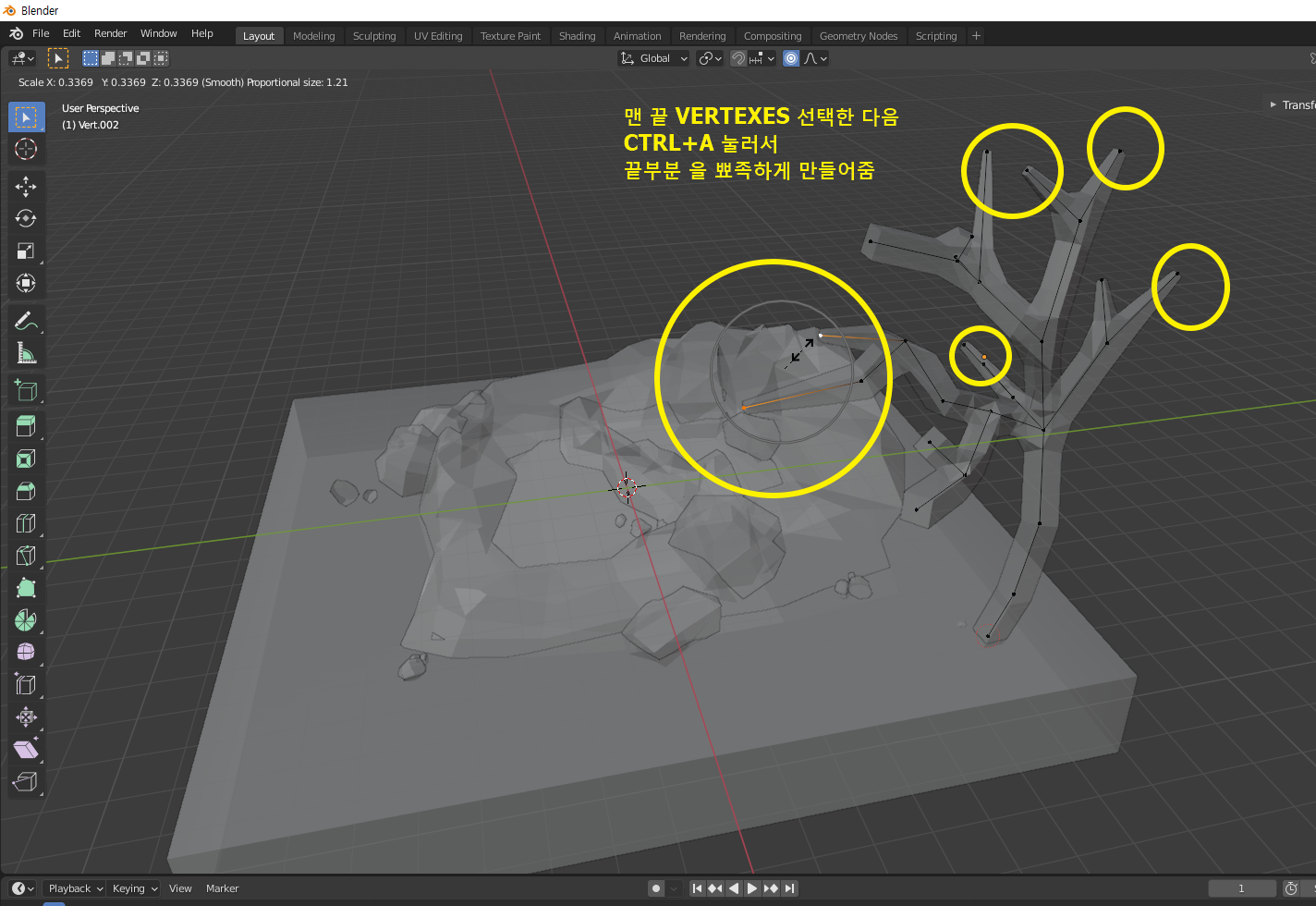Select the Loop Cut tool
The width and height of the screenshot is (1316, 906).
26,524
